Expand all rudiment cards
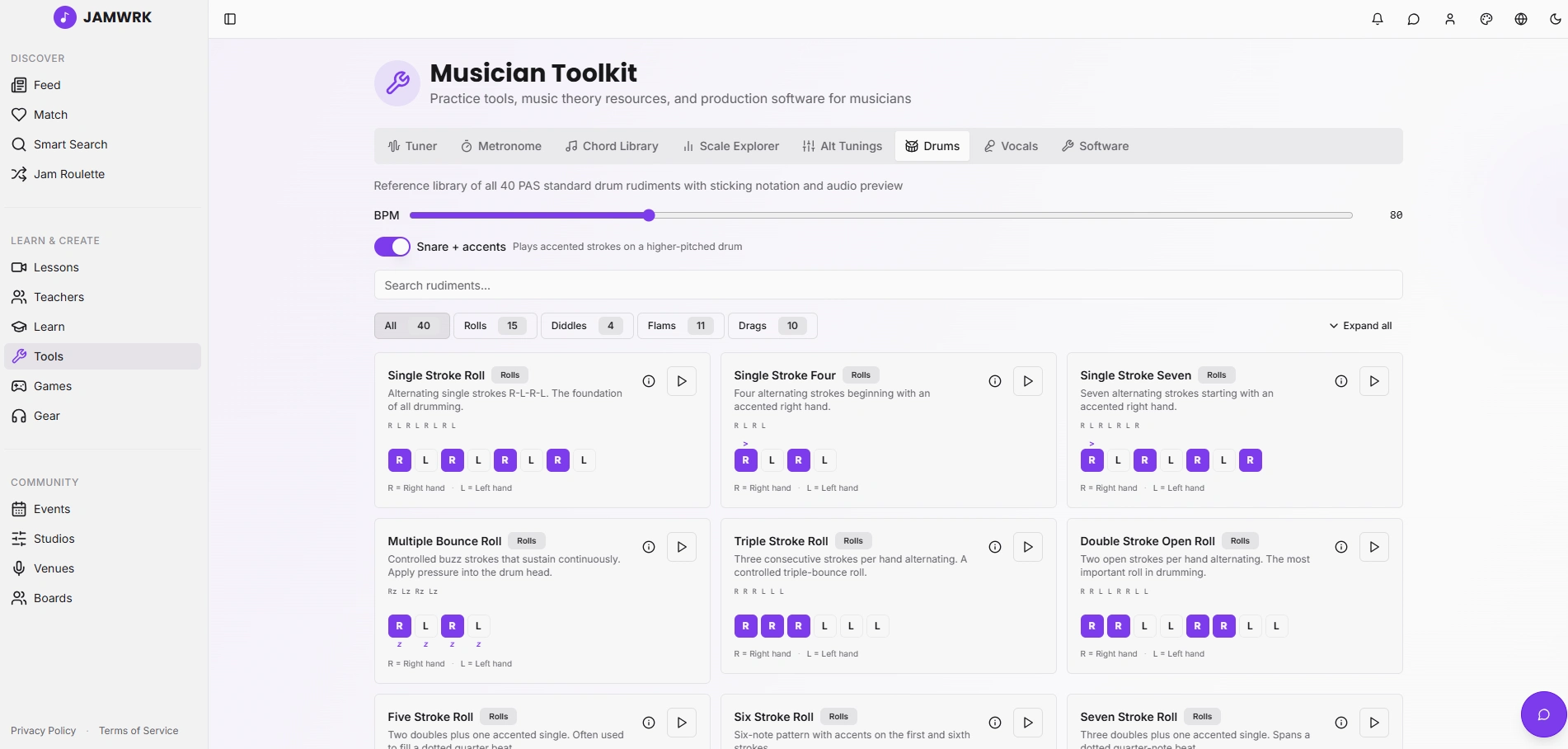 1360,326
